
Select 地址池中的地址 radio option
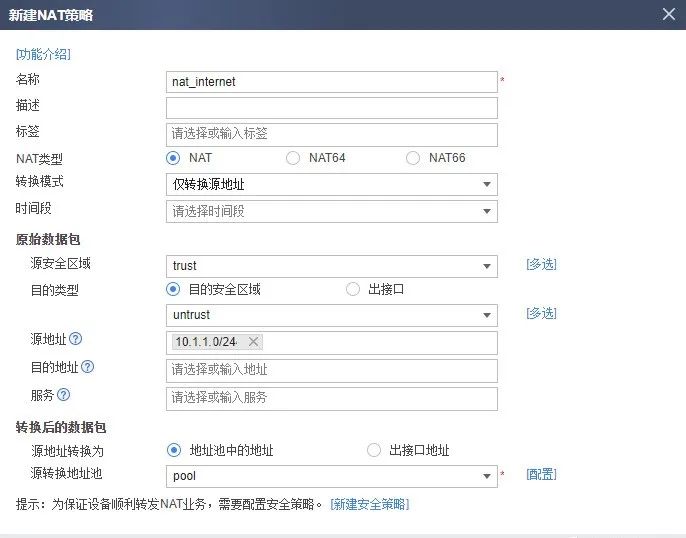(x=174, y=450)
